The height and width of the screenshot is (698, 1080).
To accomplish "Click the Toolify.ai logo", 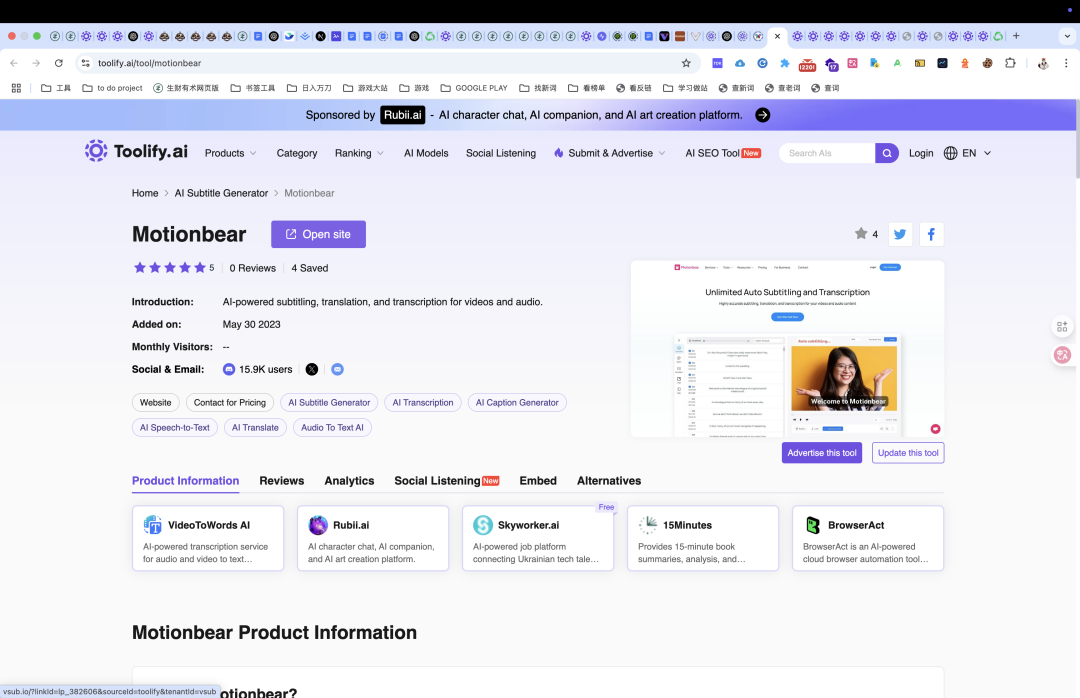I will pos(136,152).
